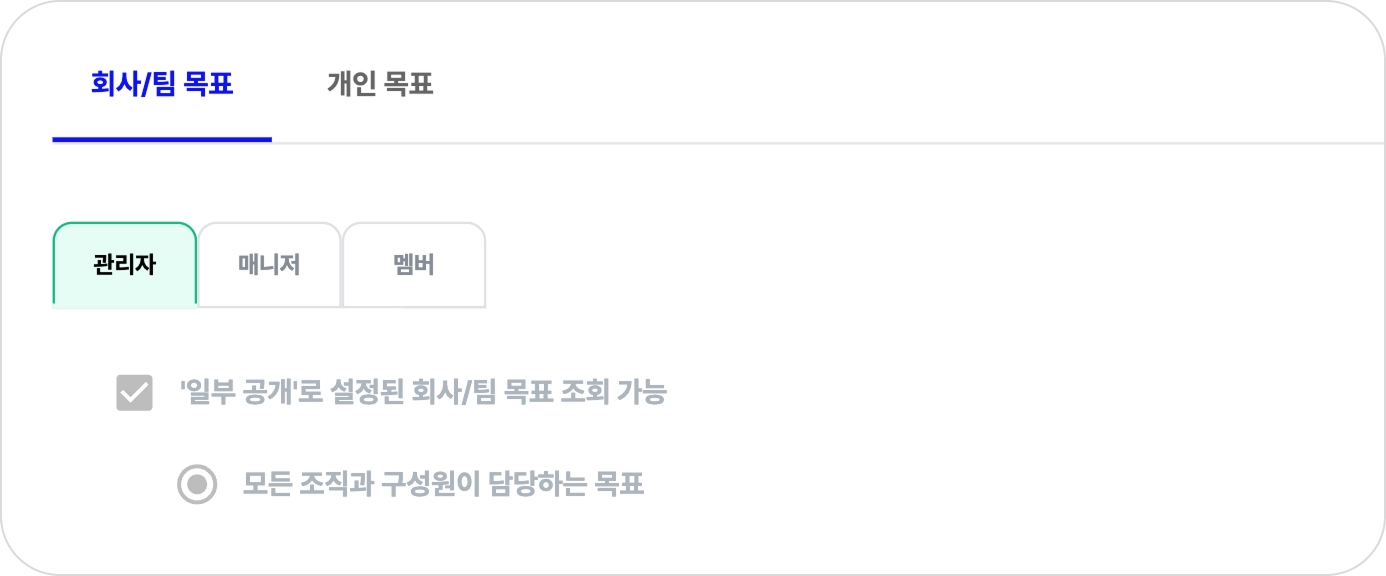The width and height of the screenshot is (1386, 576).
Task: Click the '일부 공개'로 설정된 회사/팀 목표 label
Action: (422, 393)
